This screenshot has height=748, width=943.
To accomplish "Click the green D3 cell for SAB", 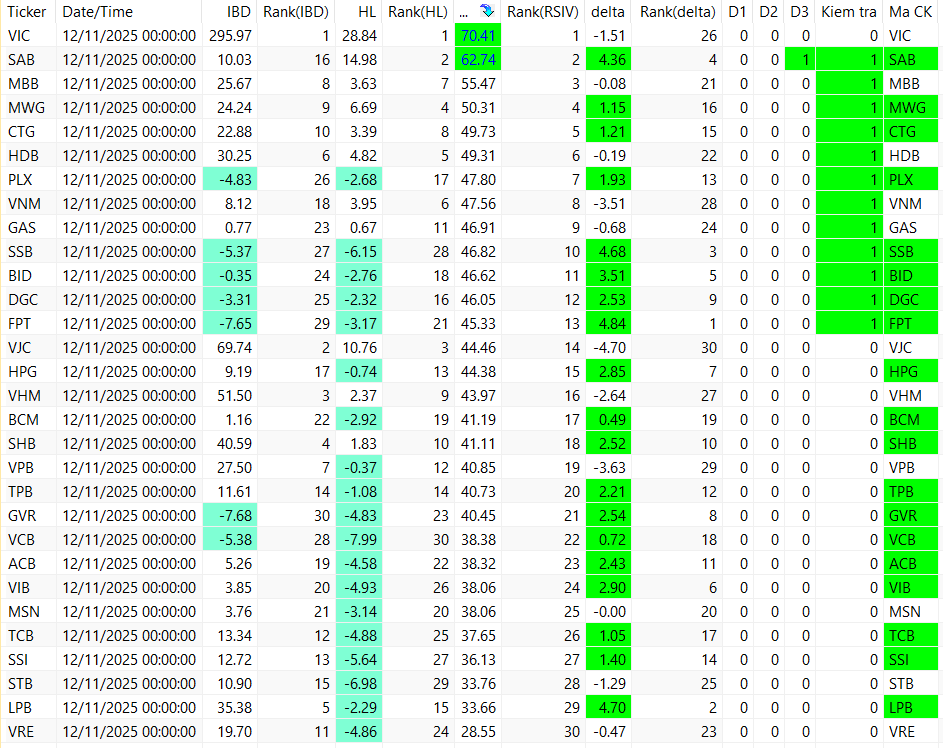I will [800, 60].
